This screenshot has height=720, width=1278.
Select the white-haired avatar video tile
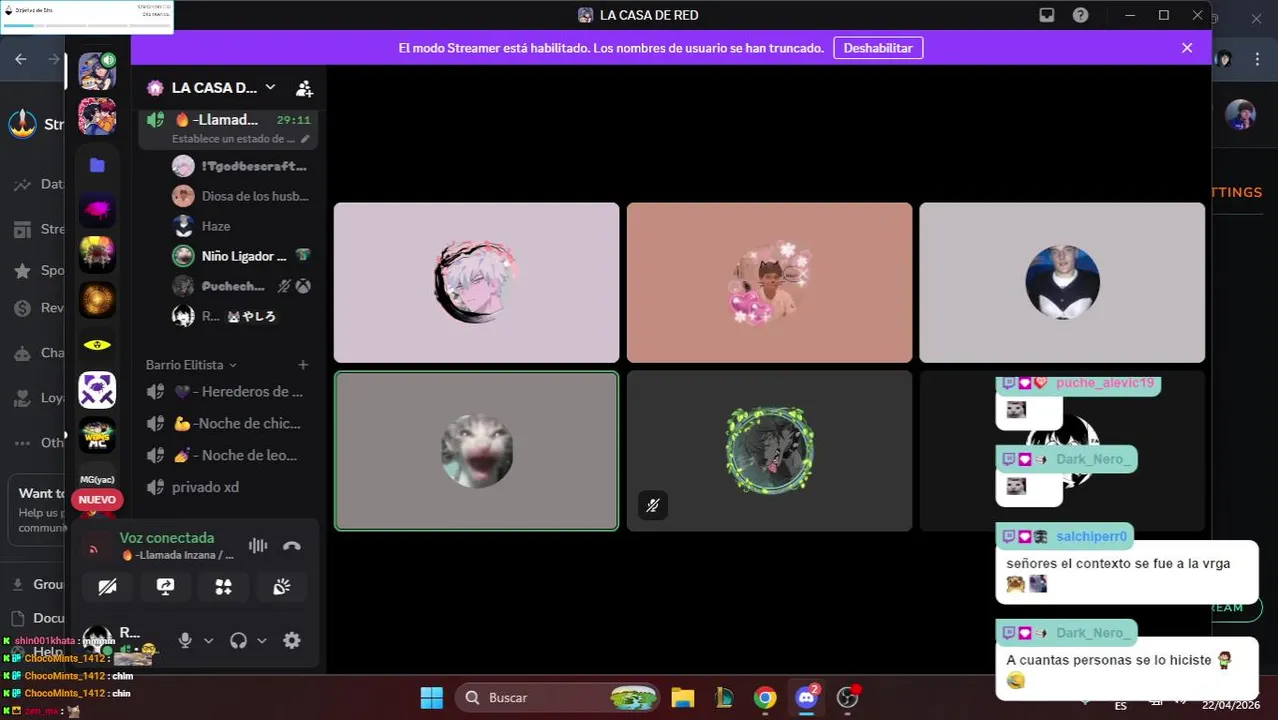[476, 282]
